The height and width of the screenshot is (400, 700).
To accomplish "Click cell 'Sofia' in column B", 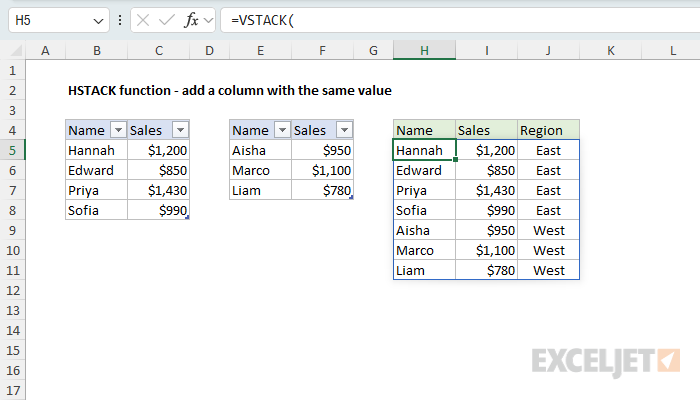I will click(x=96, y=210).
